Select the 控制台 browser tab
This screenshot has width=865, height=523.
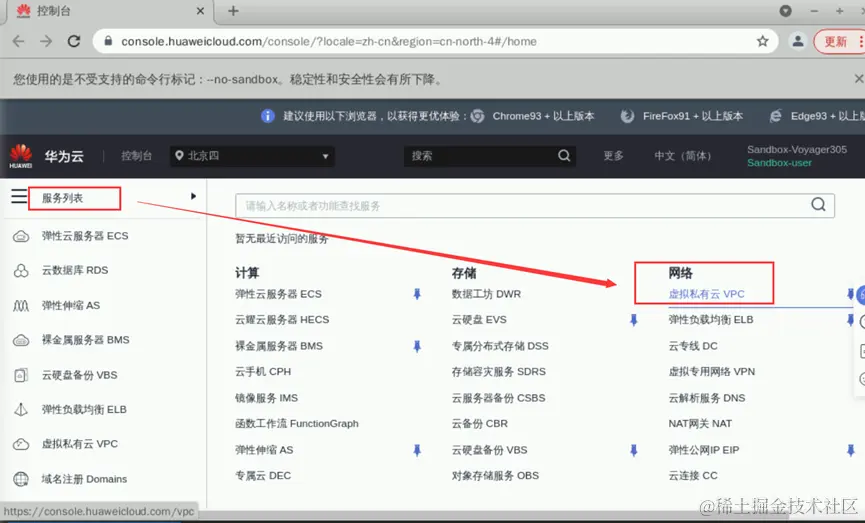[x=109, y=11]
